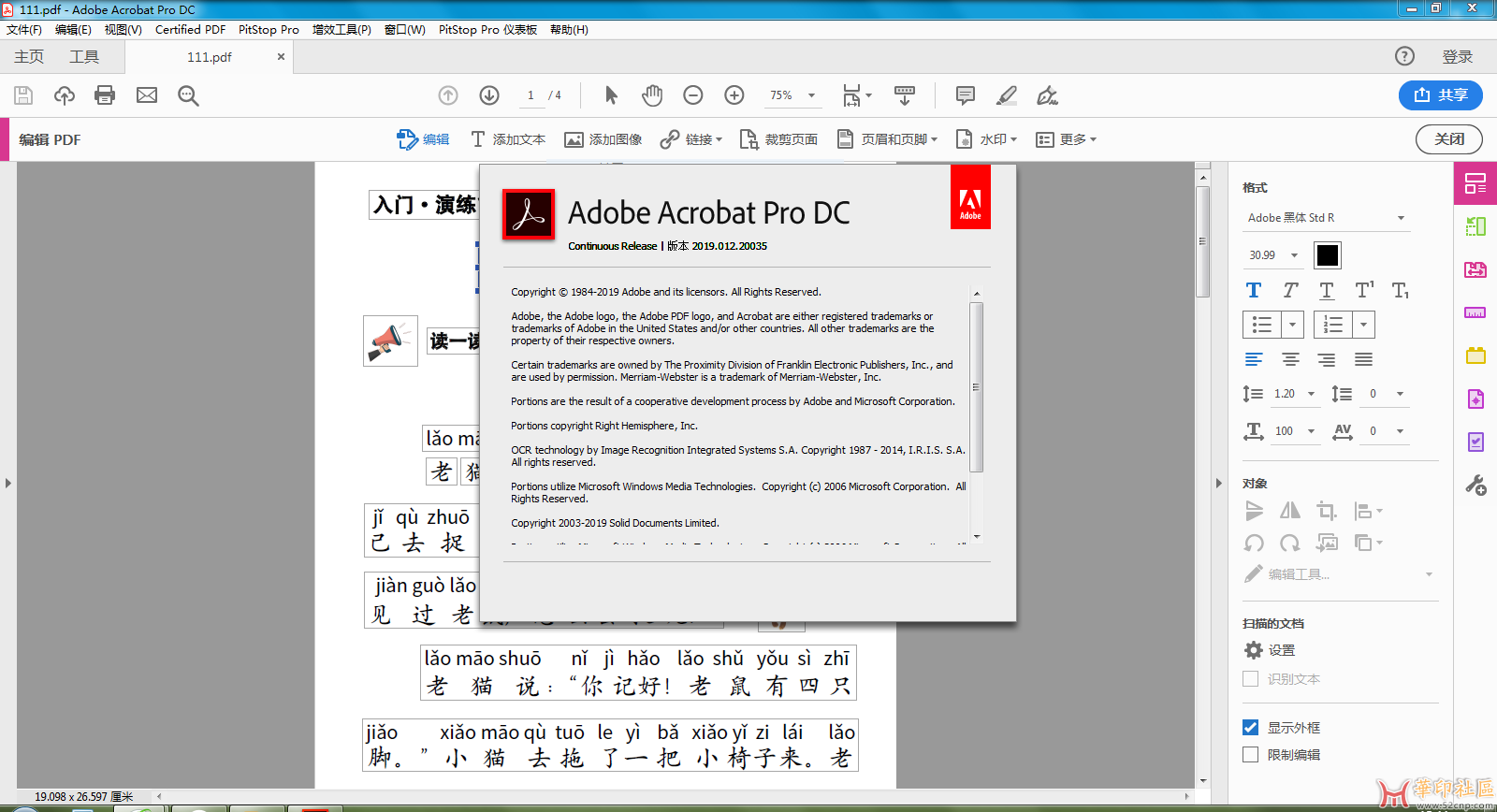Click the Print icon
The image size is (1497, 812).
(105, 95)
